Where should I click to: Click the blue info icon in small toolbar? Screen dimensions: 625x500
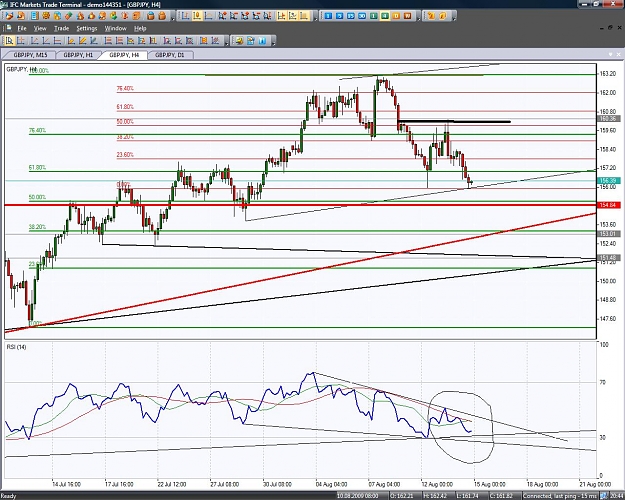coord(262,40)
